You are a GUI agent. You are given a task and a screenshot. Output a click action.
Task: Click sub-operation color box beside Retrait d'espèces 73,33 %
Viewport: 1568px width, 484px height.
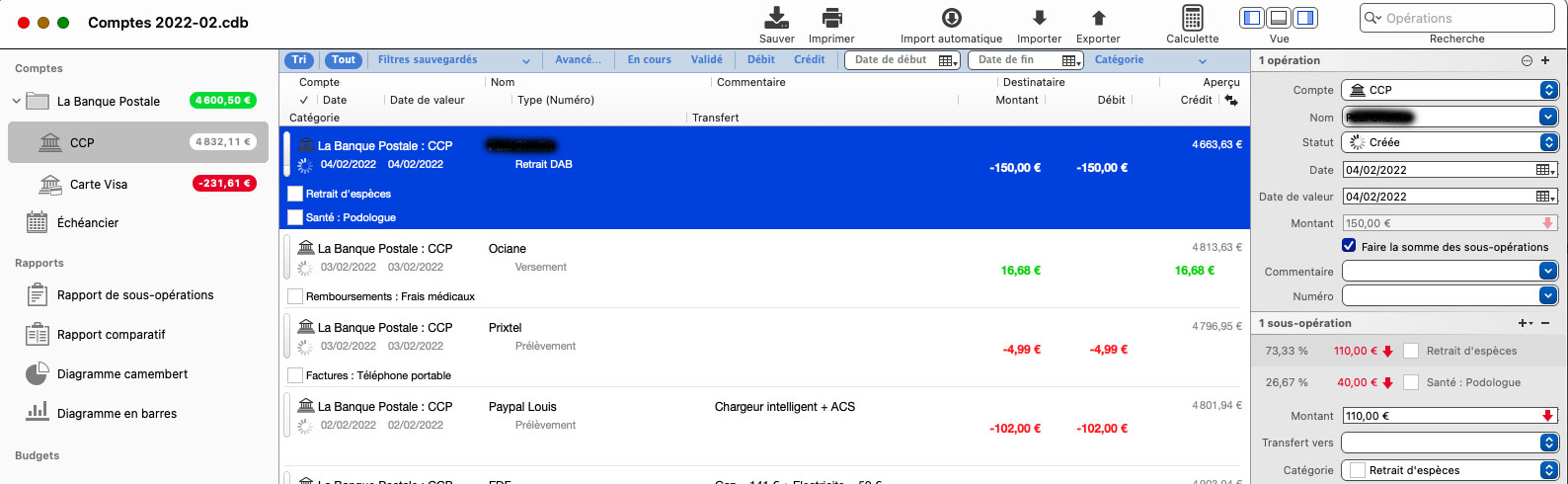coord(1411,351)
